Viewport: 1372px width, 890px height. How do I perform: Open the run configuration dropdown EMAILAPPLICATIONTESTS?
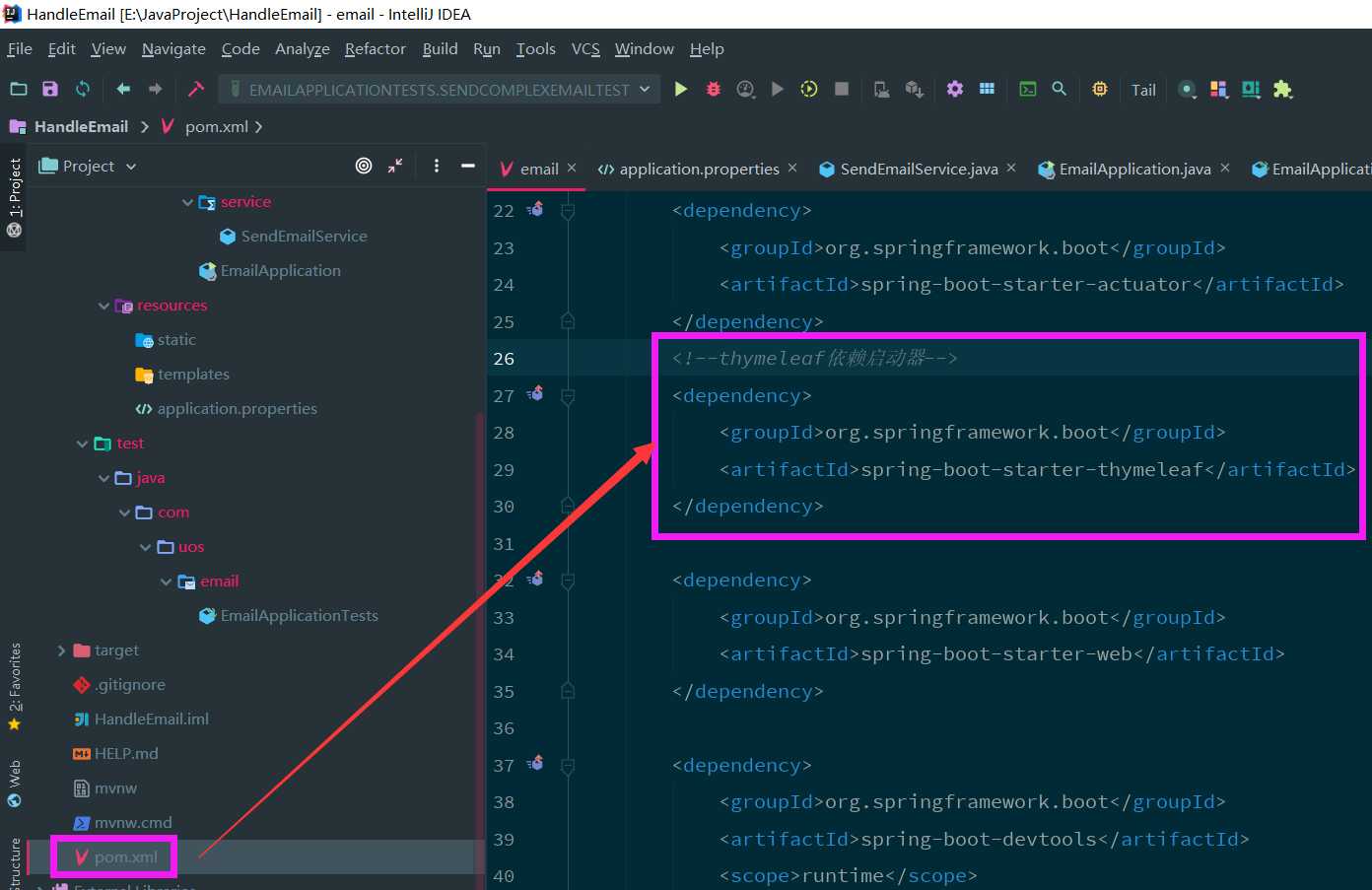click(x=440, y=90)
